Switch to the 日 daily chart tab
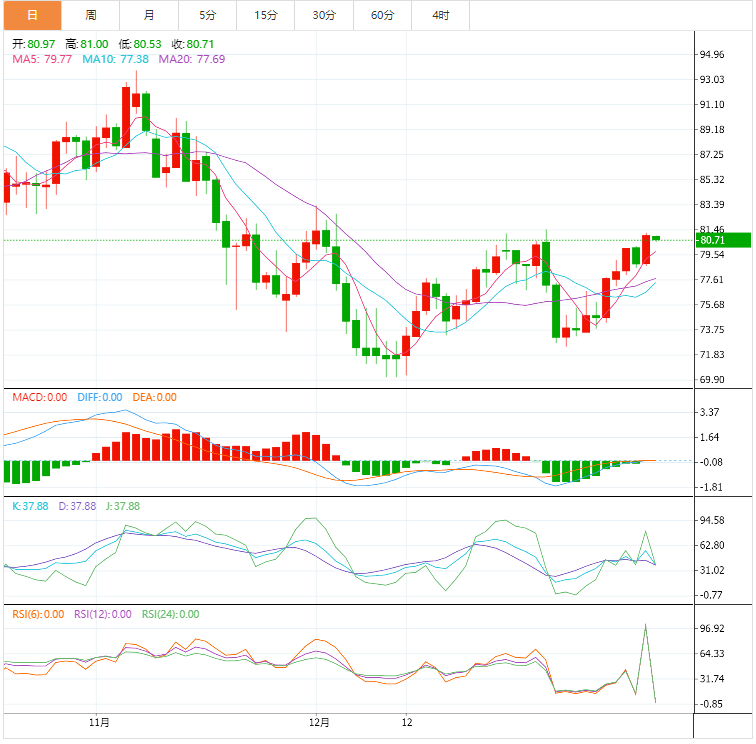Screen dimensions: 756x744 click(x=31, y=15)
